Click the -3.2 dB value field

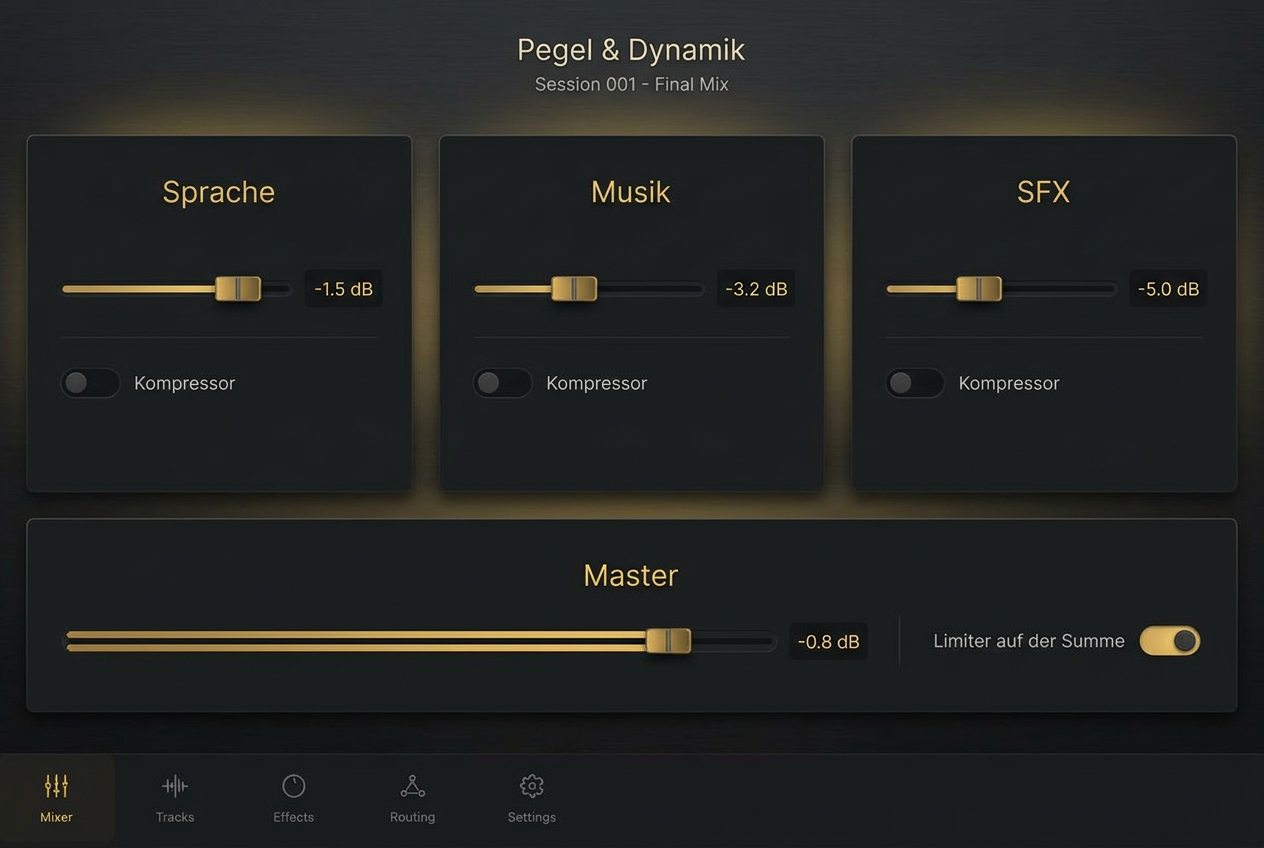click(x=756, y=289)
